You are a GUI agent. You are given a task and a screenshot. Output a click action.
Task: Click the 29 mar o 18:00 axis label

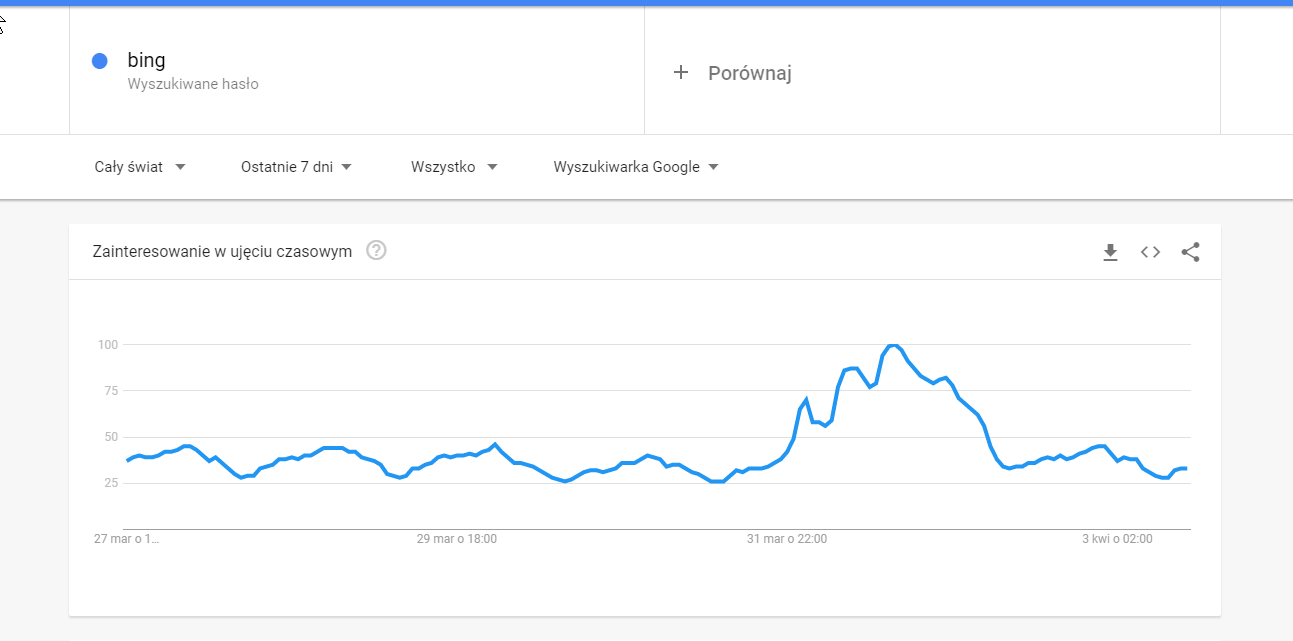[x=456, y=539]
